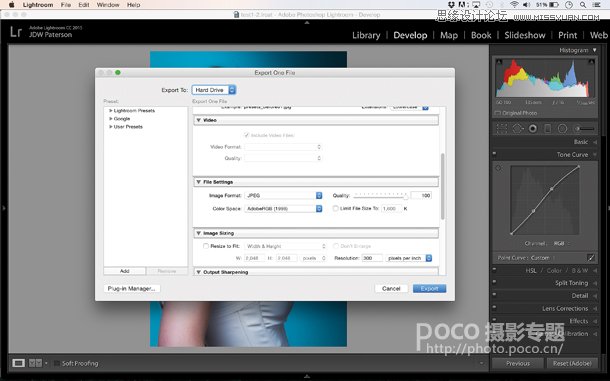Enable the Limit File Size To checkbox

[335, 209]
